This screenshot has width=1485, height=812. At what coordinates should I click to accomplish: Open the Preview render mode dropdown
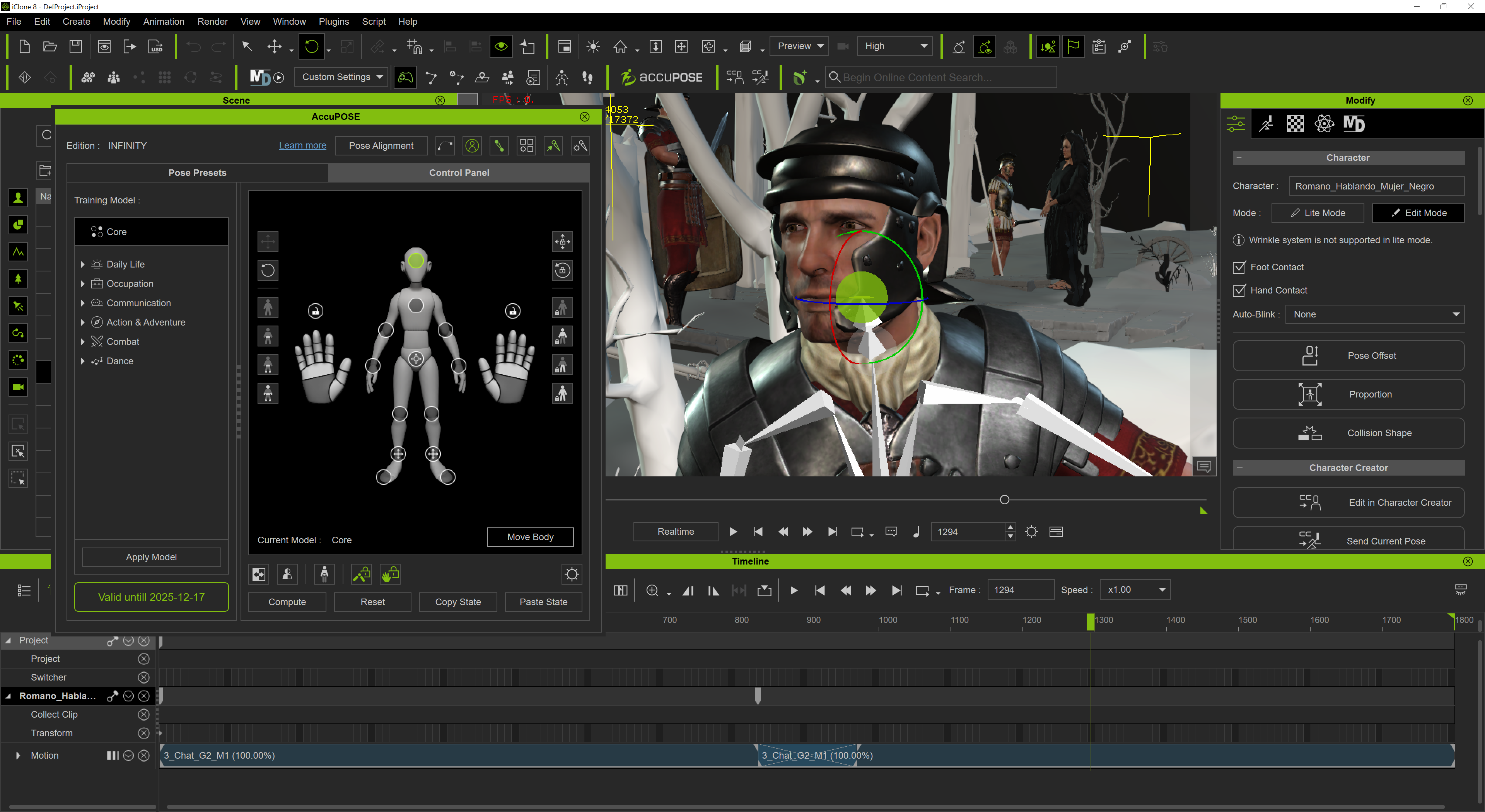pyautogui.click(x=799, y=46)
